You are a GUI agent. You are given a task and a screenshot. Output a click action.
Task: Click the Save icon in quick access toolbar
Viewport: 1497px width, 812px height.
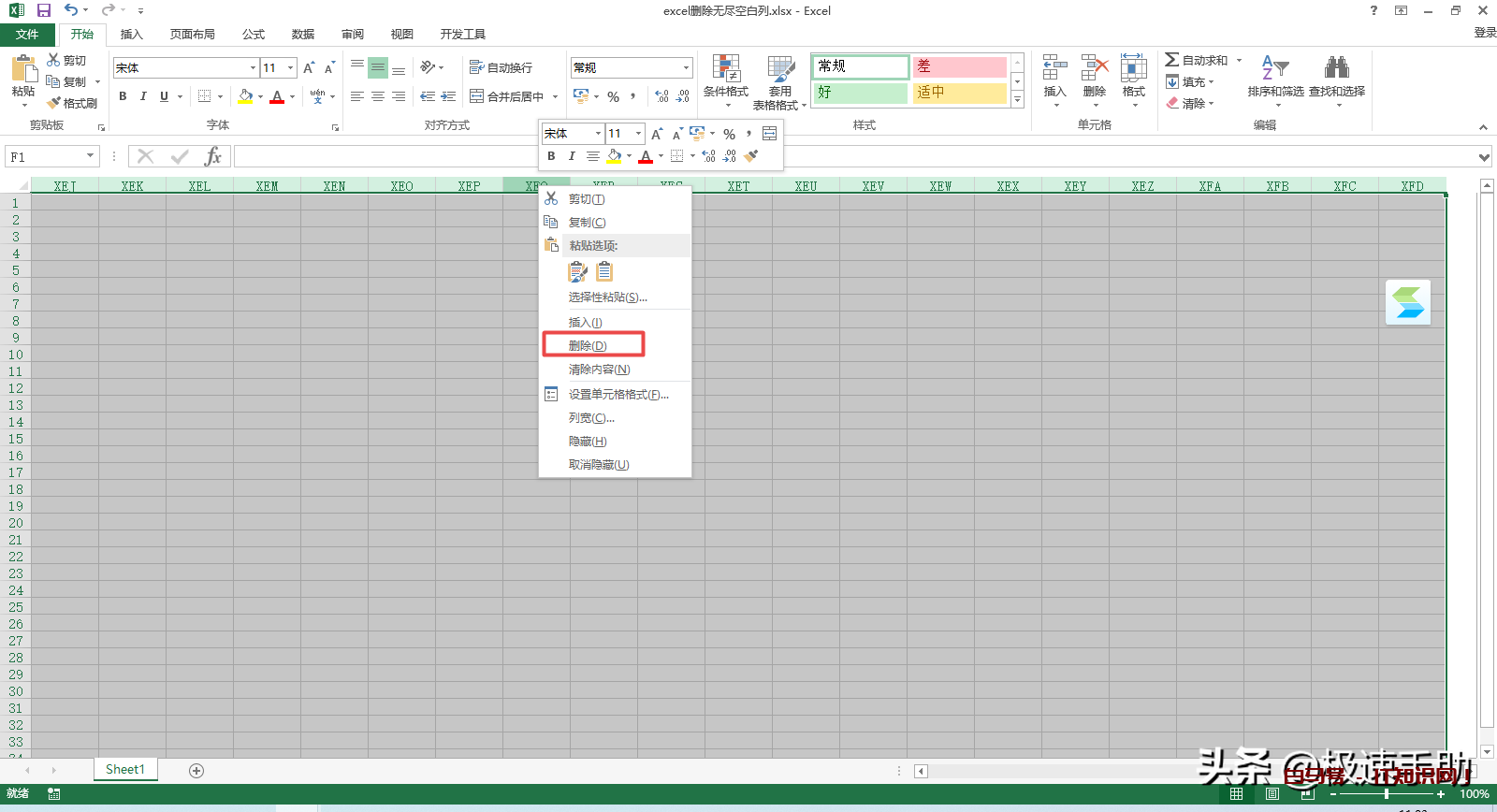[43, 10]
